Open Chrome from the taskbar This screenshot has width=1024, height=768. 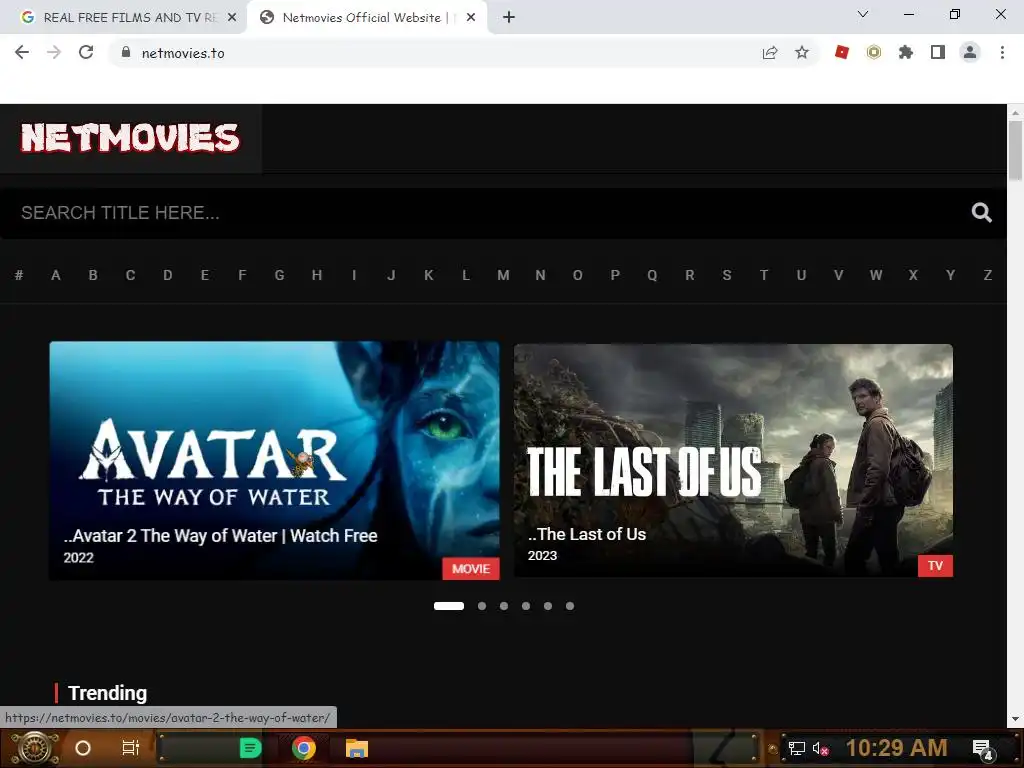point(304,748)
